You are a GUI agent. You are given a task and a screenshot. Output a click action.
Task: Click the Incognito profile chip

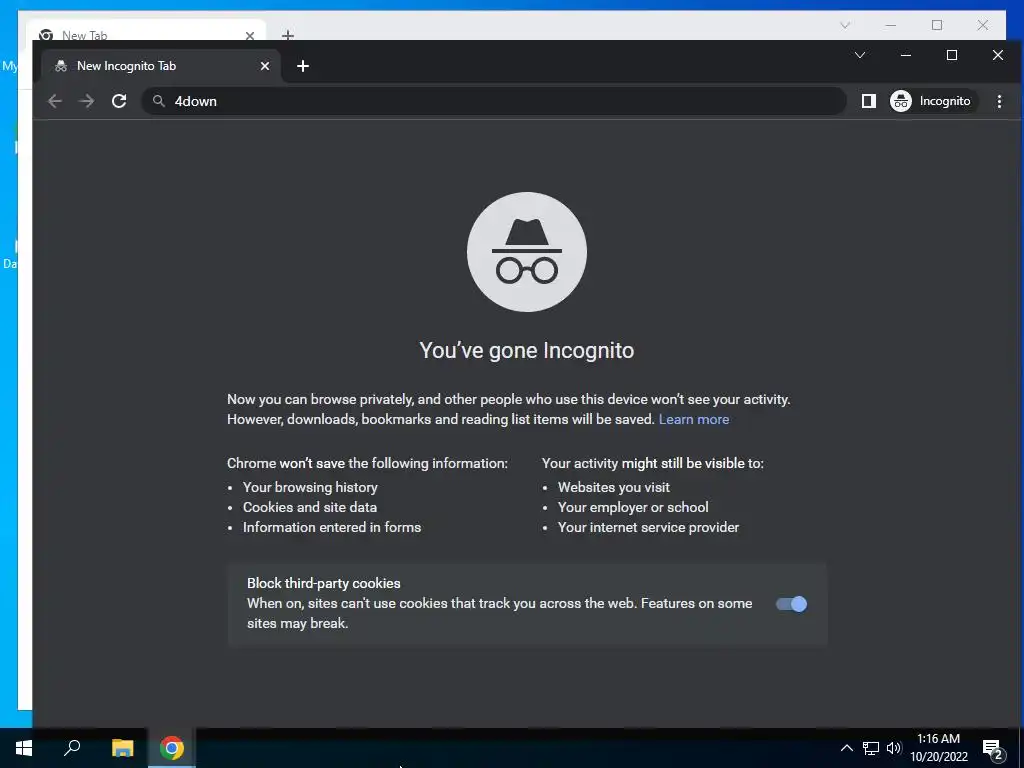(x=933, y=101)
